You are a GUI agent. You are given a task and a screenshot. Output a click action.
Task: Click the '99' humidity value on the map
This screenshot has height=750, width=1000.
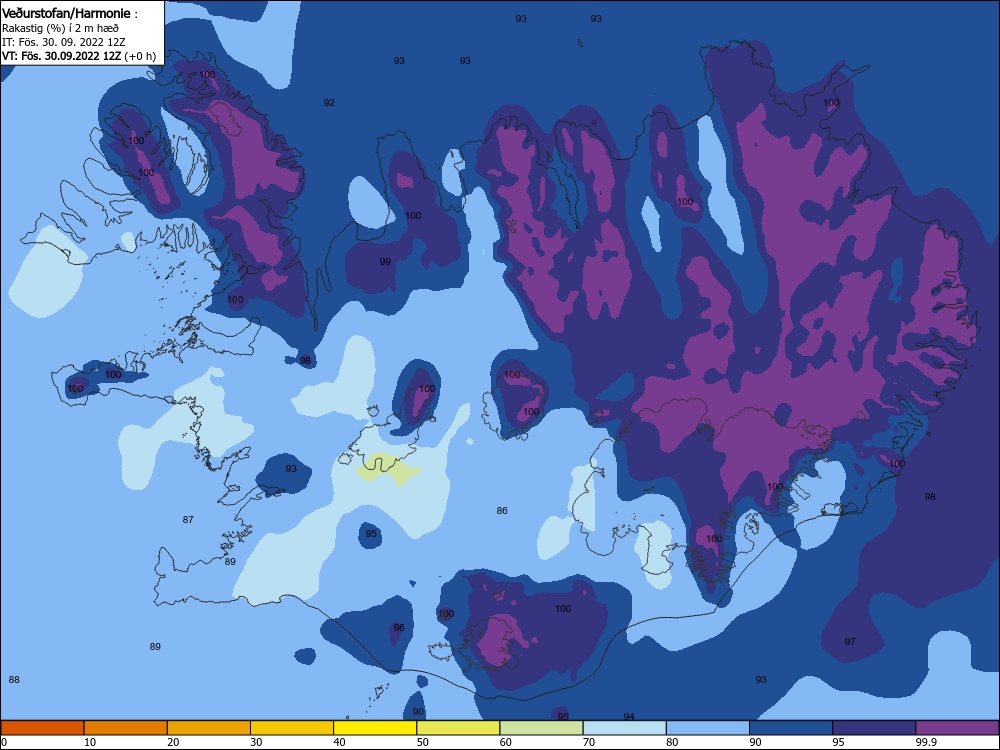click(x=385, y=261)
